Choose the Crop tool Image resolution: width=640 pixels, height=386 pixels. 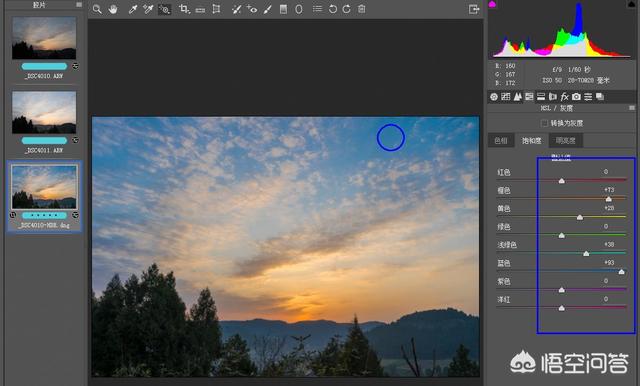click(184, 9)
